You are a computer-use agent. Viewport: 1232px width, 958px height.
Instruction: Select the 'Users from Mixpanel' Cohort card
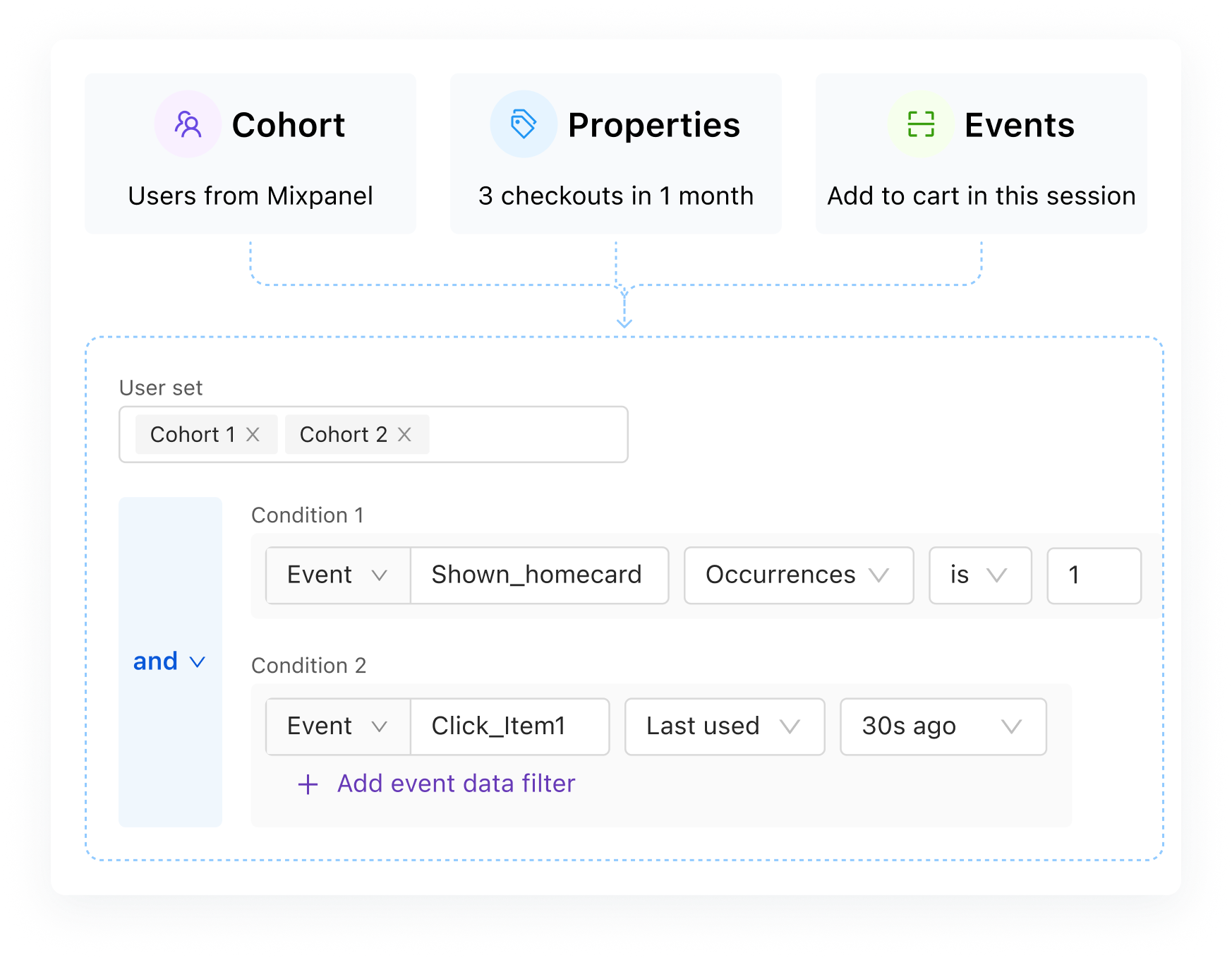[x=250, y=152]
